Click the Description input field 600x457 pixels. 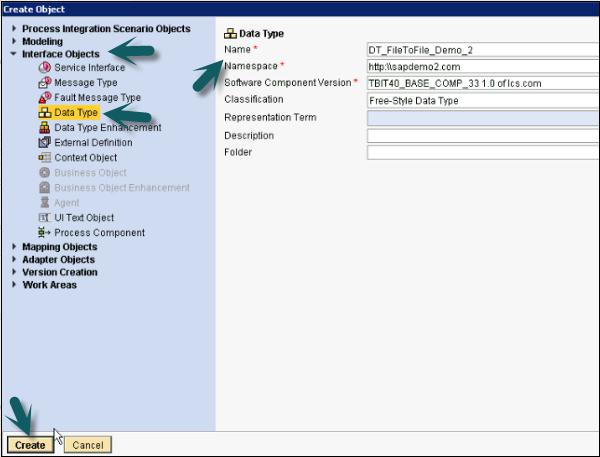pyautogui.click(x=483, y=135)
